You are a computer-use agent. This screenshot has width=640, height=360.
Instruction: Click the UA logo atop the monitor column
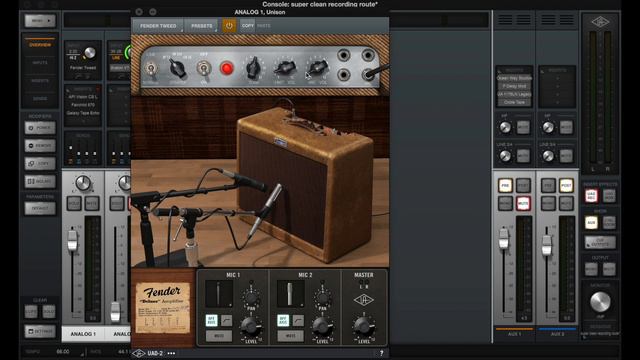pyautogui.click(x=600, y=22)
